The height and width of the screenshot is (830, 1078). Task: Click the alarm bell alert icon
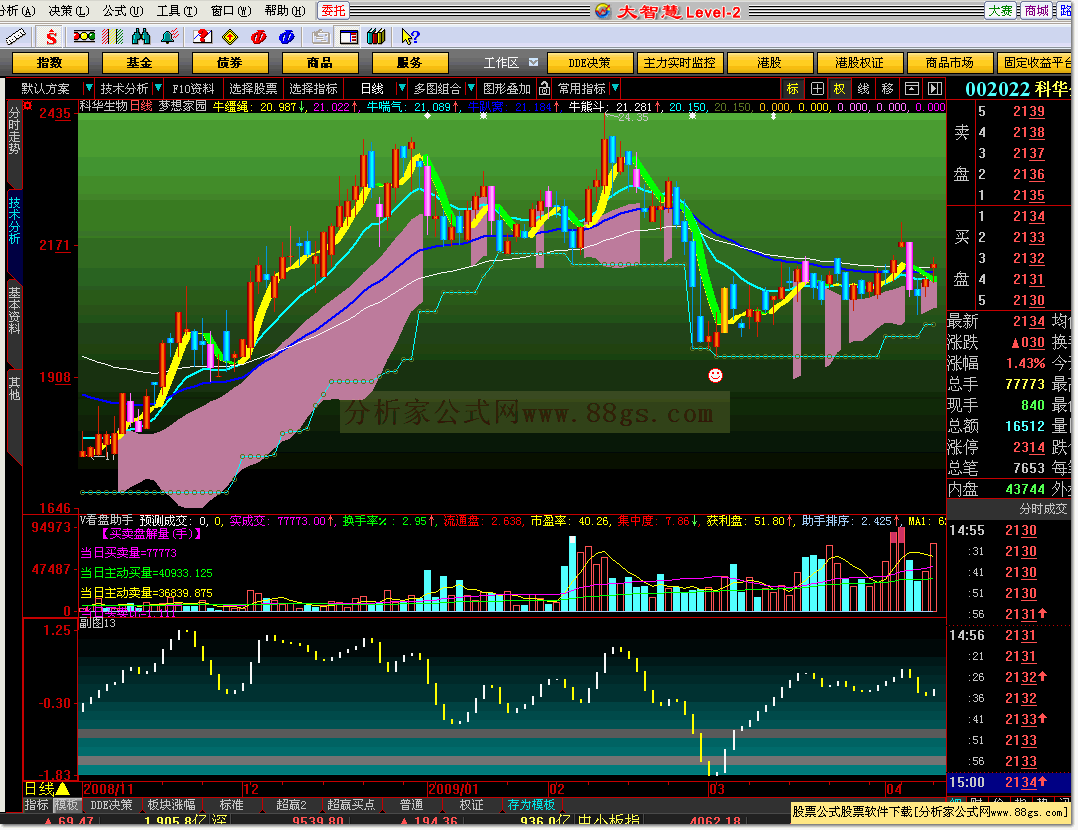pyautogui.click(x=169, y=36)
